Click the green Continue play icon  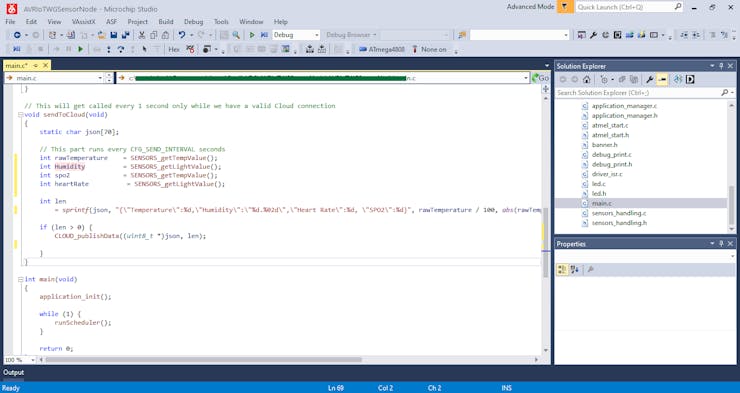[81, 49]
